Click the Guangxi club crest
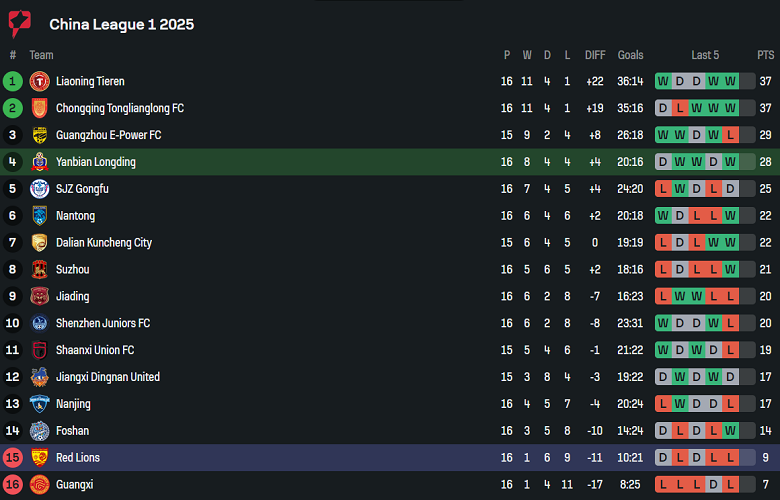The width and height of the screenshot is (780, 500). pyautogui.click(x=40, y=485)
